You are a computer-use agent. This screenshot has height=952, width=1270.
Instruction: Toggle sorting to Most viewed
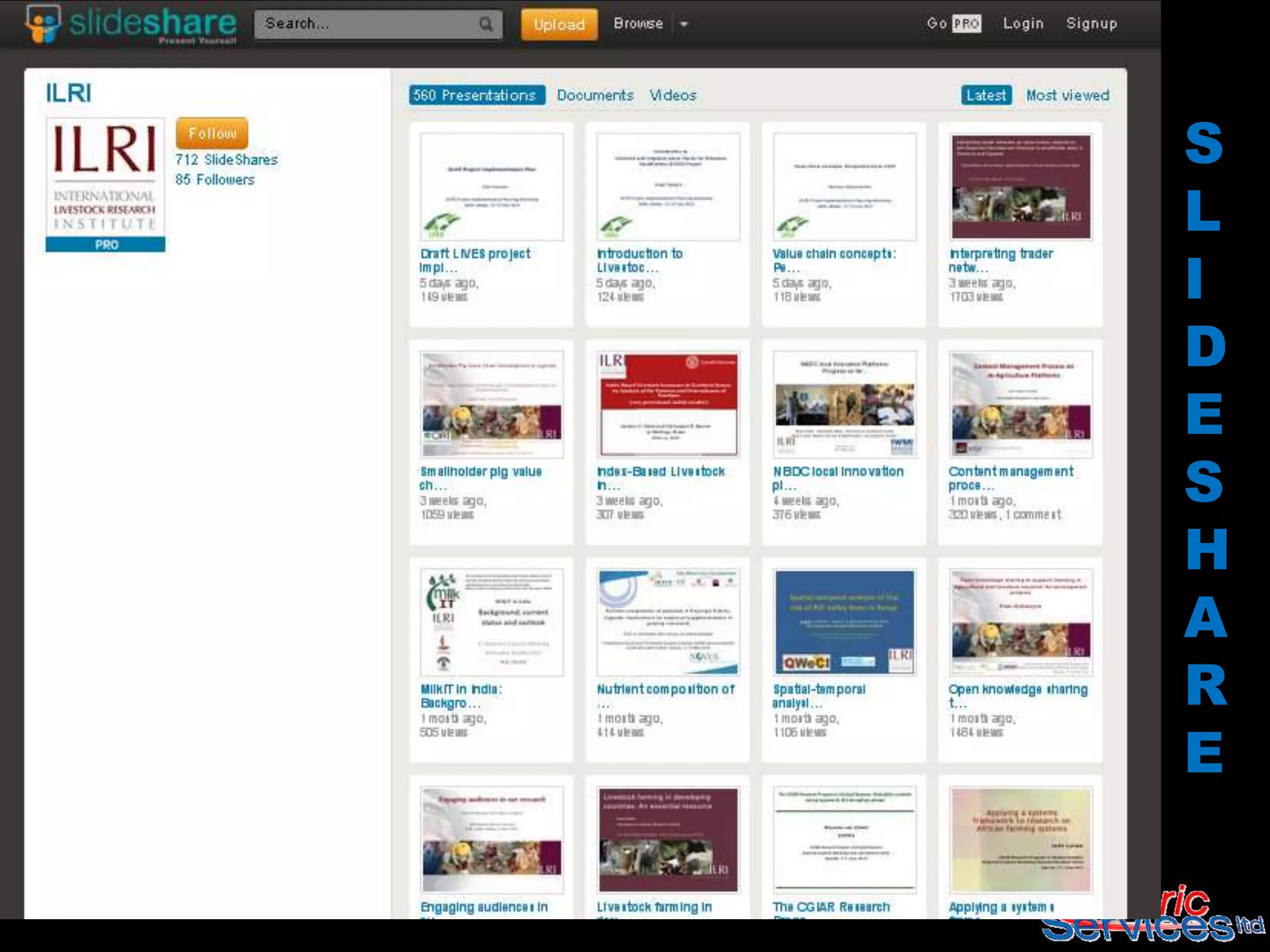click(x=1067, y=95)
